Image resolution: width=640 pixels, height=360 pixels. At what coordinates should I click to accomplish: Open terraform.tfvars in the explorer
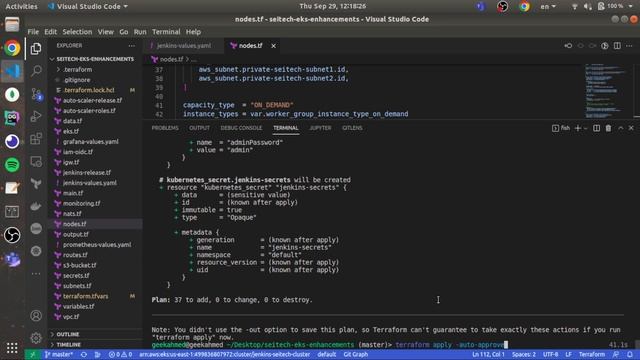(x=86, y=296)
